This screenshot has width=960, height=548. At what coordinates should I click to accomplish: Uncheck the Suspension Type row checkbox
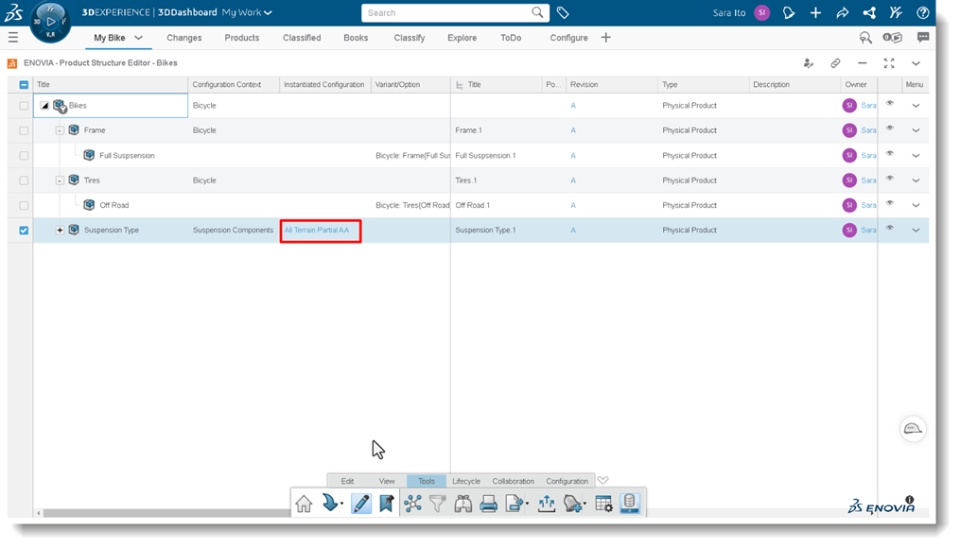click(24, 230)
